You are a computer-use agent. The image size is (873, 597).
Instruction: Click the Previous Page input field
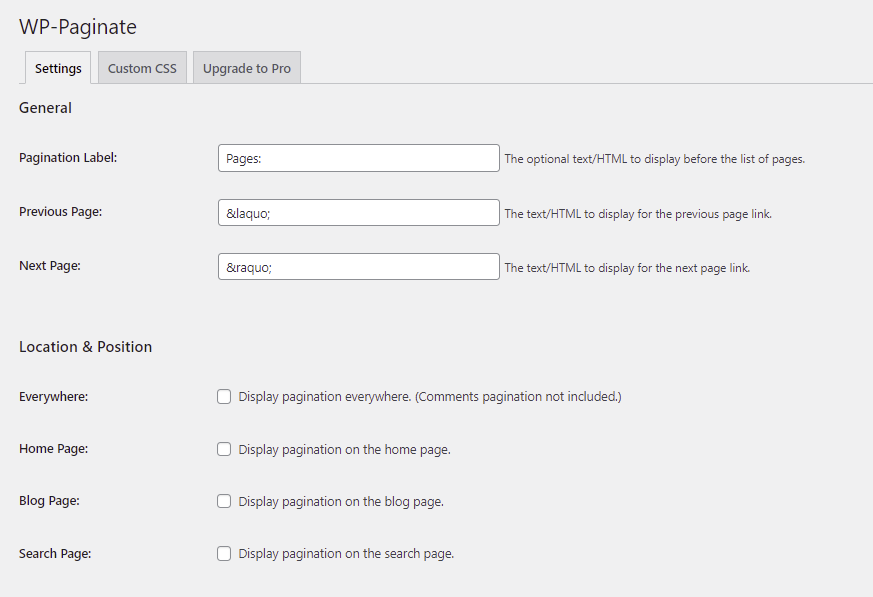(x=358, y=212)
